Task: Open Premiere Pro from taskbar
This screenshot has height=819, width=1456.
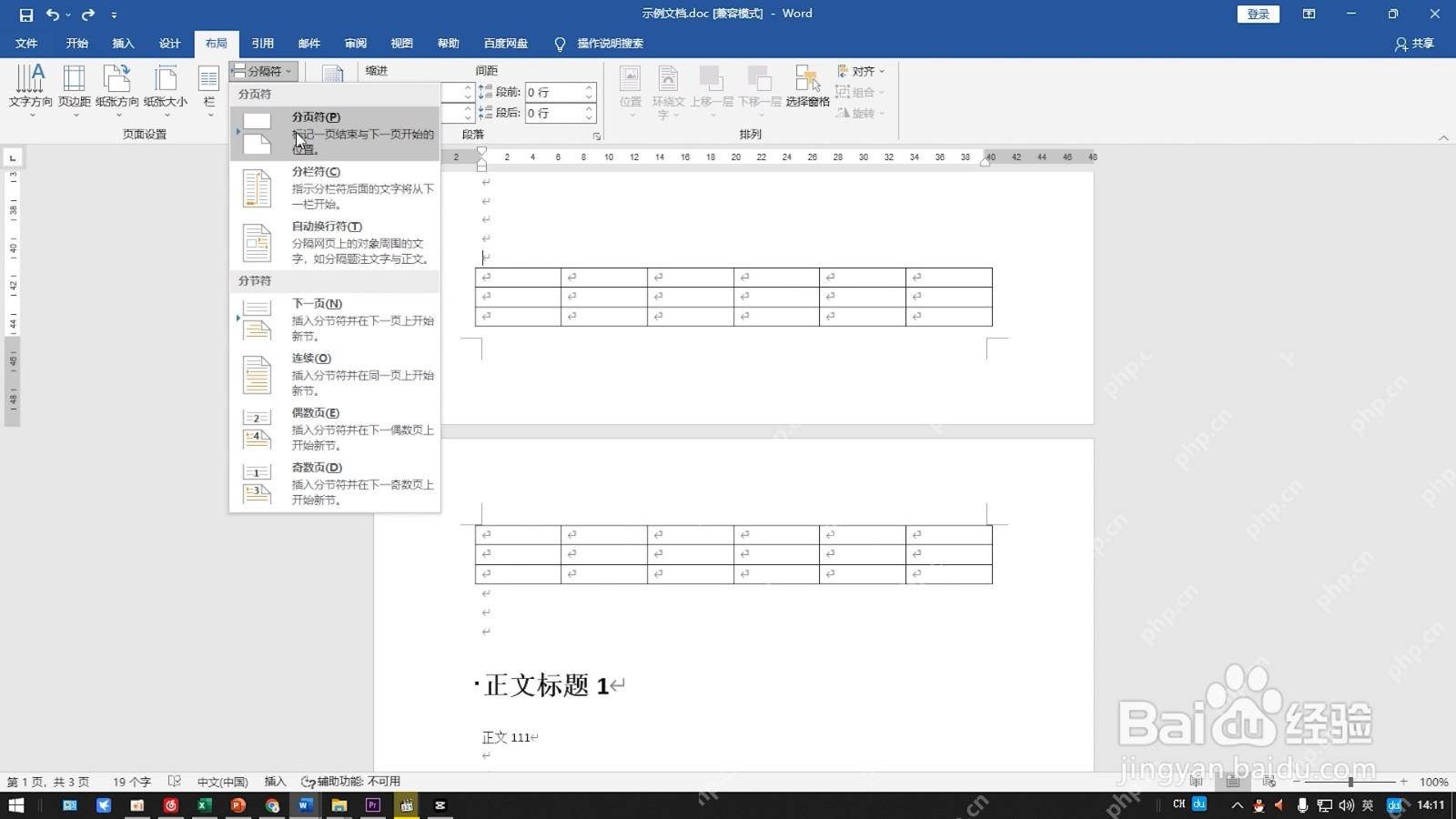Action: pos(372,805)
